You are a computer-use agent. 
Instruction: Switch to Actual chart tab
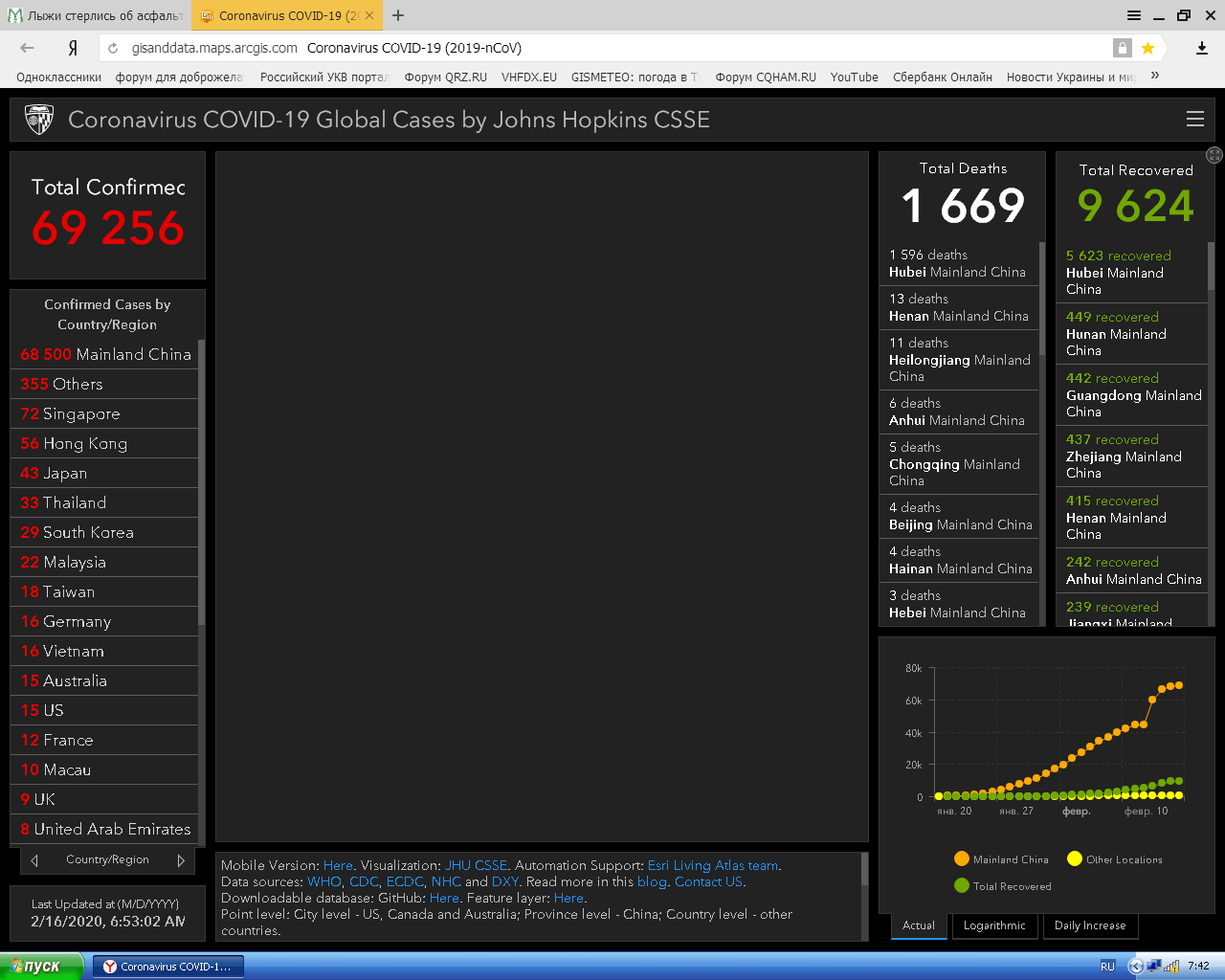[x=919, y=925]
